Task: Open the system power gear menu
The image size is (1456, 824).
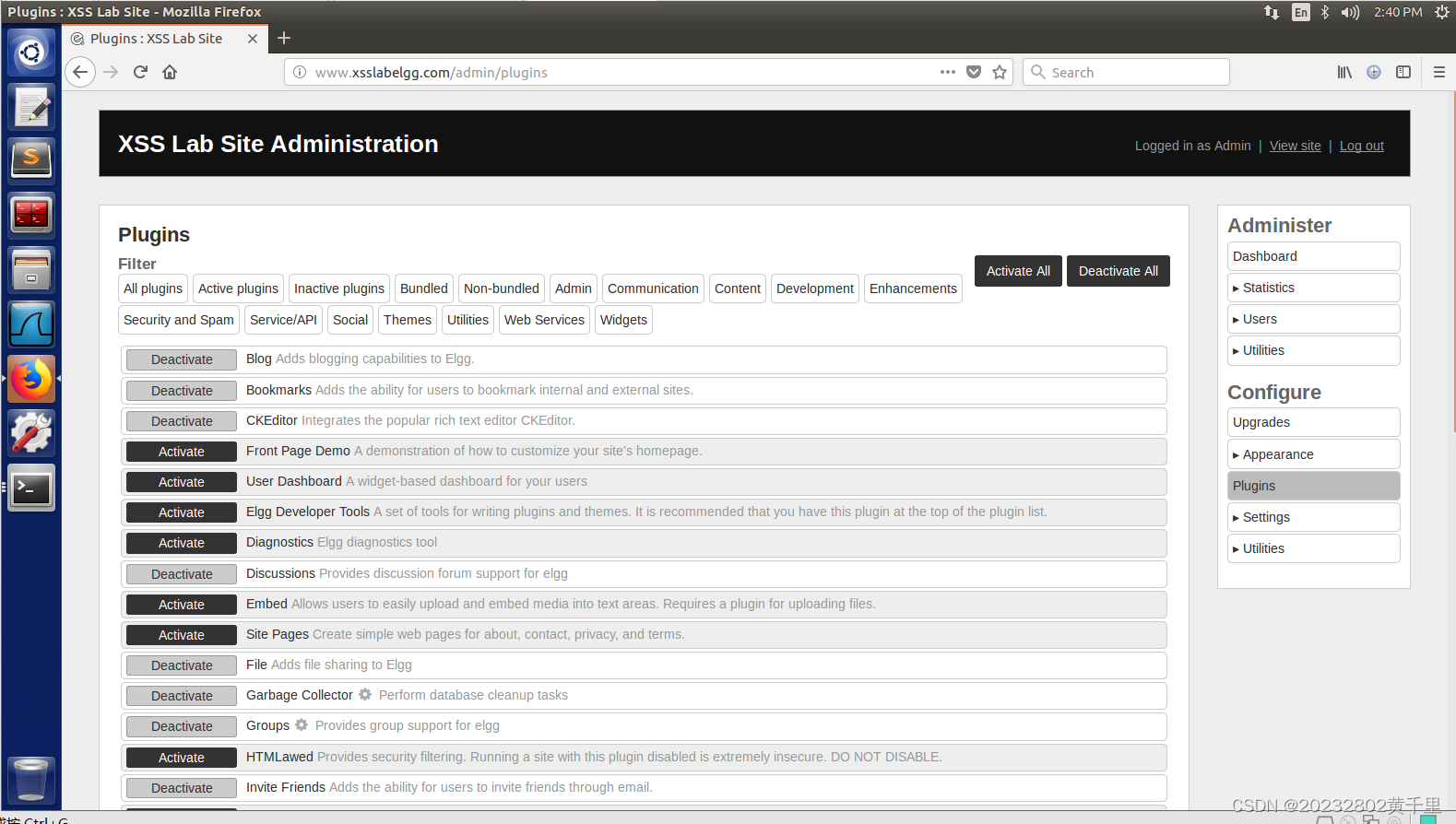Action: [1442, 12]
